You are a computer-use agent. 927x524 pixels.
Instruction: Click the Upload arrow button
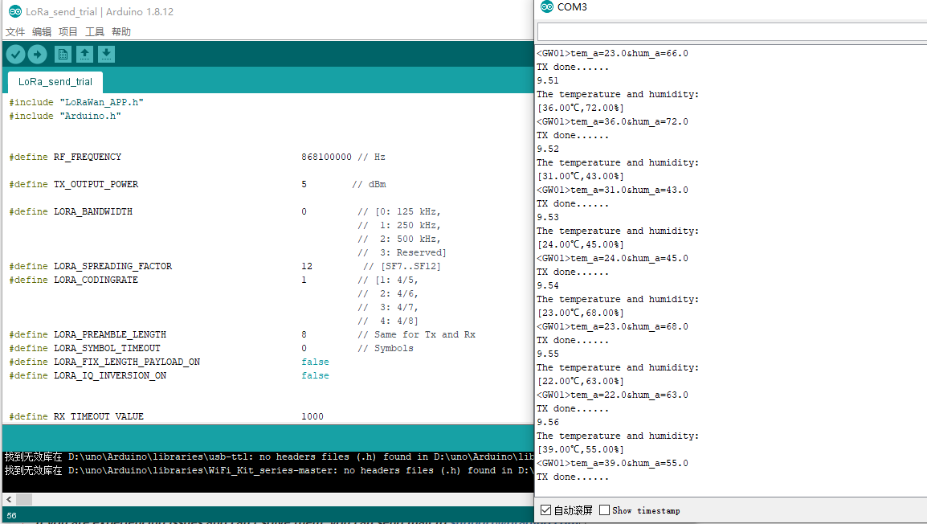[37, 55]
